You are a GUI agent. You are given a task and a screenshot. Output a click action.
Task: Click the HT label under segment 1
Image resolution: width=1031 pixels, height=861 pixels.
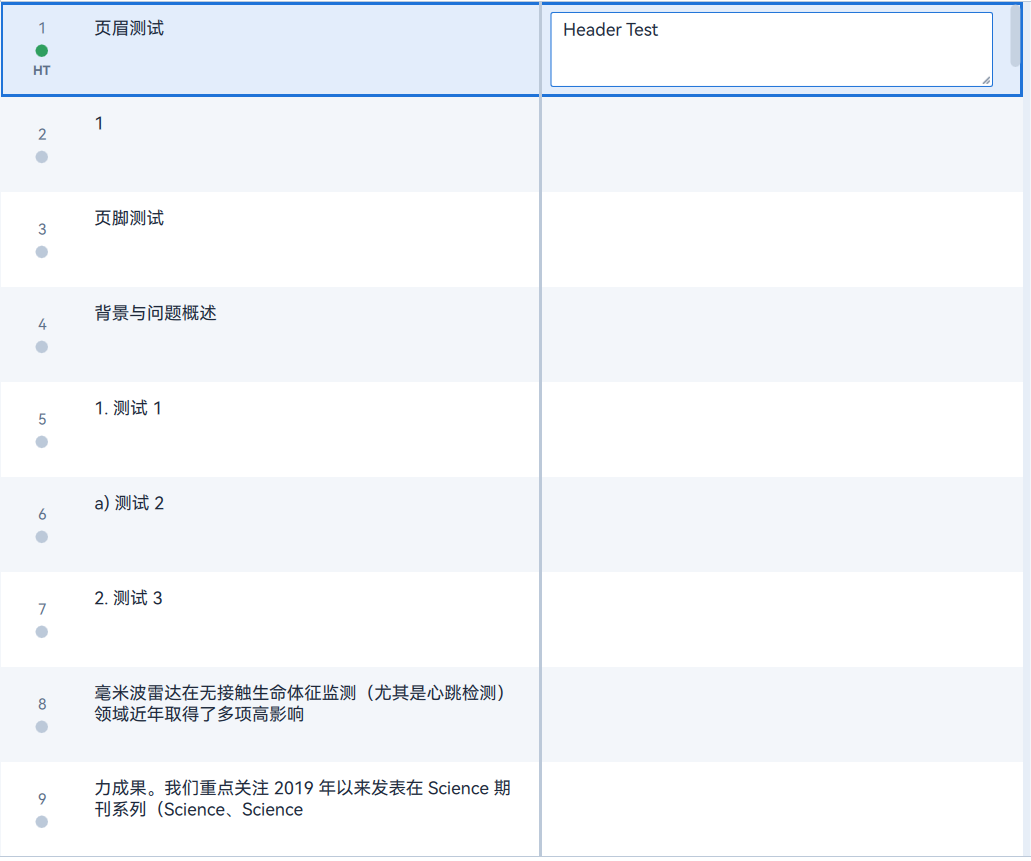(42, 71)
